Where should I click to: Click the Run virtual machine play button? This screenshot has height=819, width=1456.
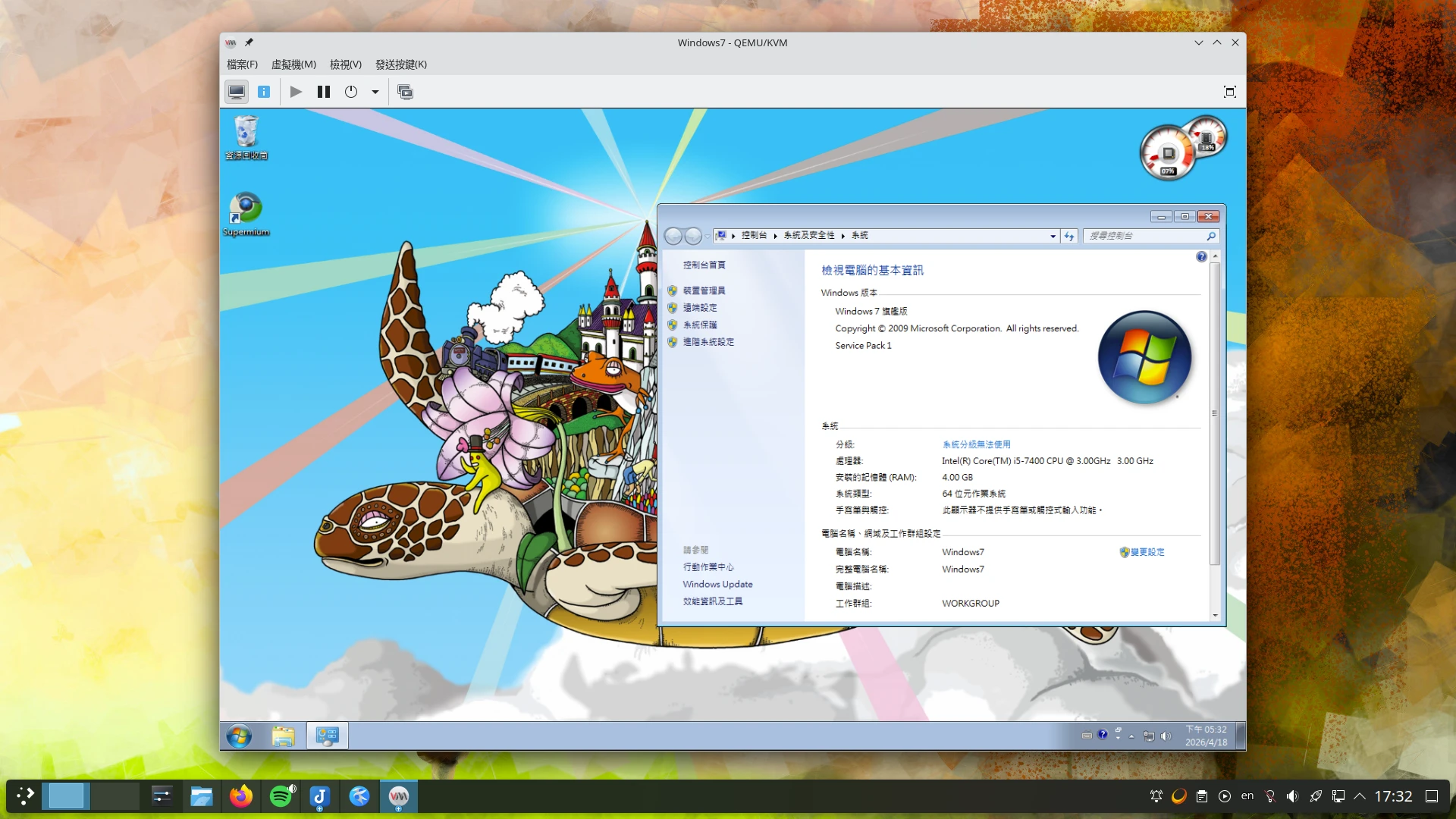point(296,92)
